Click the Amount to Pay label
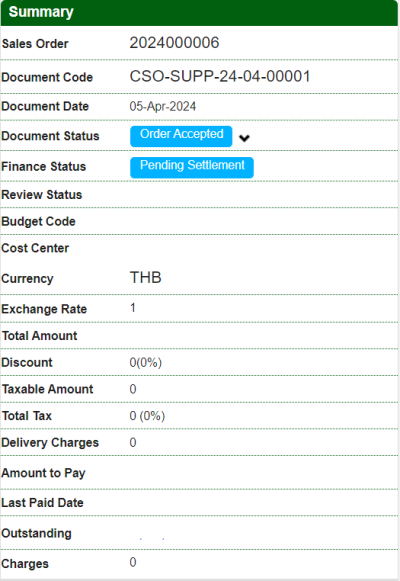The height and width of the screenshot is (581, 400). click(x=43, y=473)
